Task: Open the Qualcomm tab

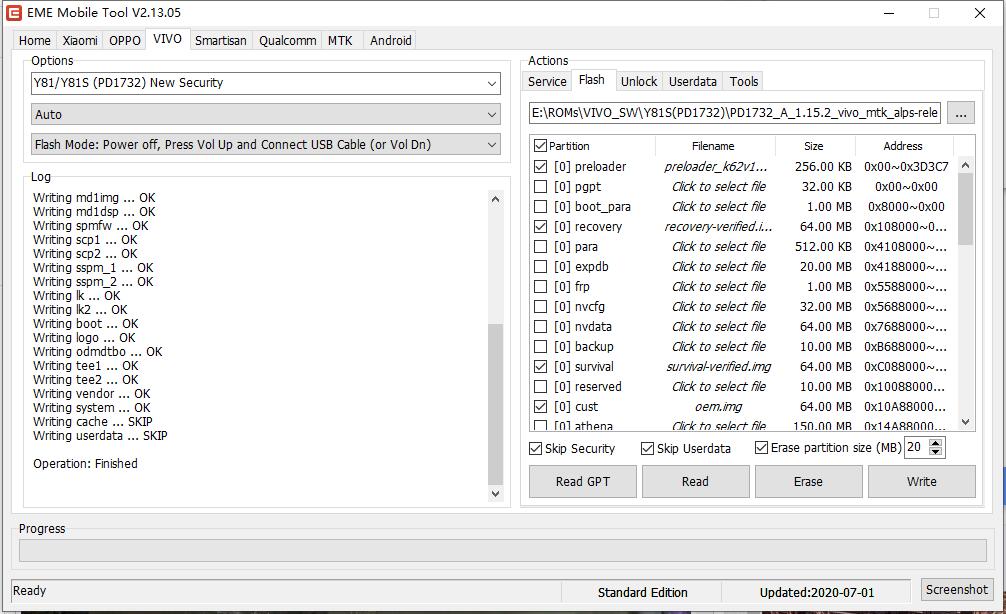Action: coord(287,40)
